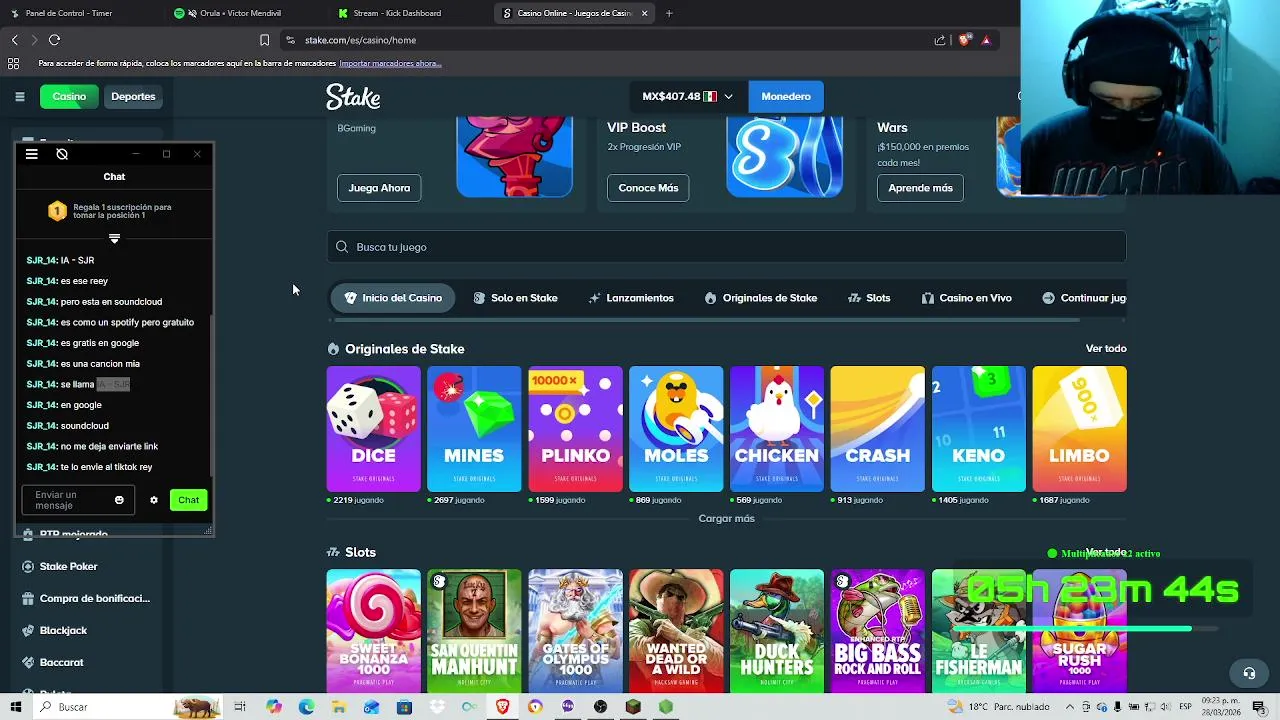Click the Stake logo
The width and height of the screenshot is (1280, 720).
click(x=353, y=97)
